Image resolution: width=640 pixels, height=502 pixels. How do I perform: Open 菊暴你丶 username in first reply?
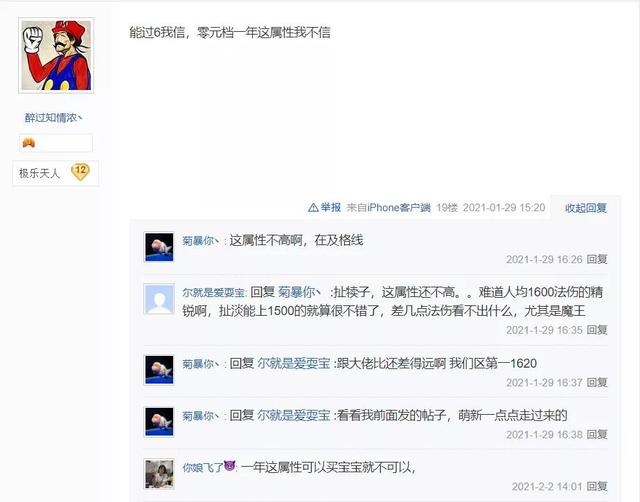(x=201, y=241)
